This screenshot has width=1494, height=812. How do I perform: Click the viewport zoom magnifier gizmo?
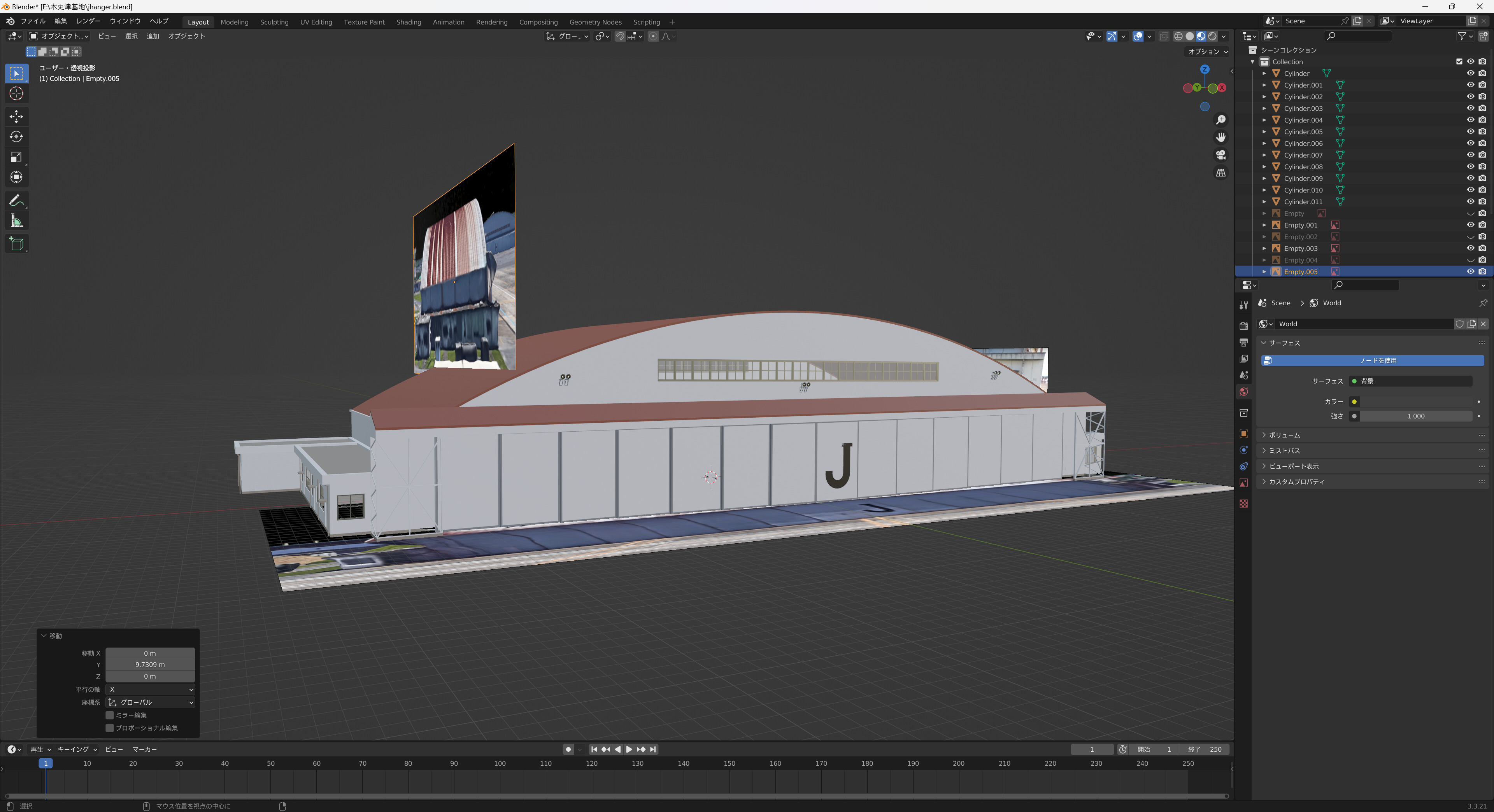pos(1221,119)
